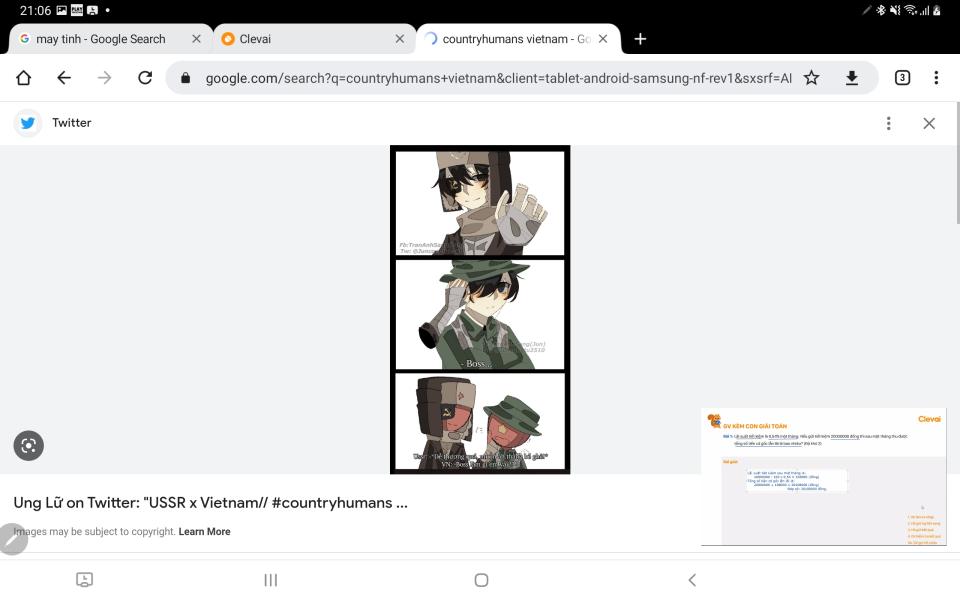Screen dimensions: 960x600
Task: Go back with the toolbar arrow
Action: (x=64, y=78)
